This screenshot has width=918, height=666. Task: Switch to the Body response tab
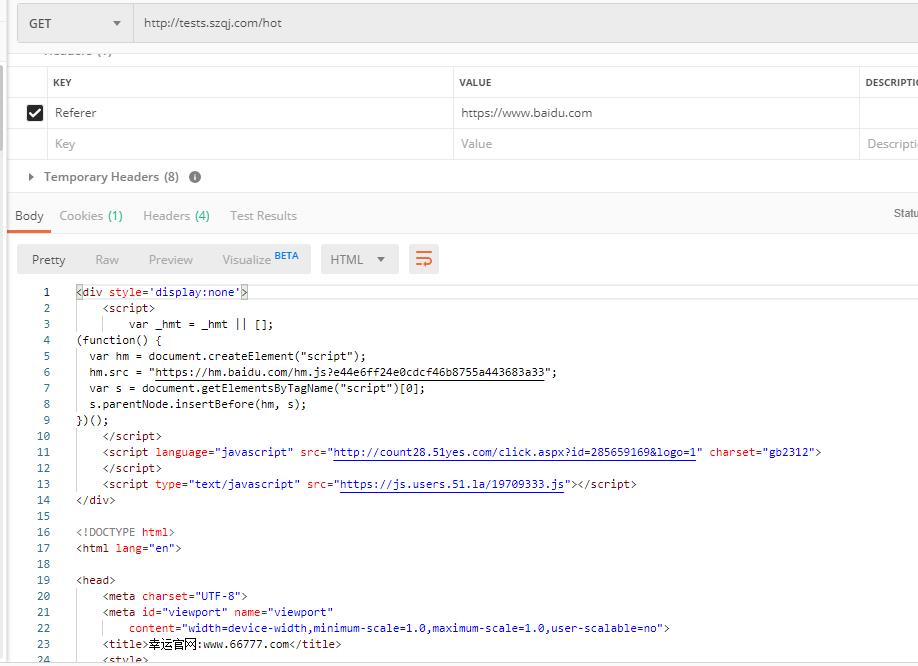pyautogui.click(x=29, y=216)
